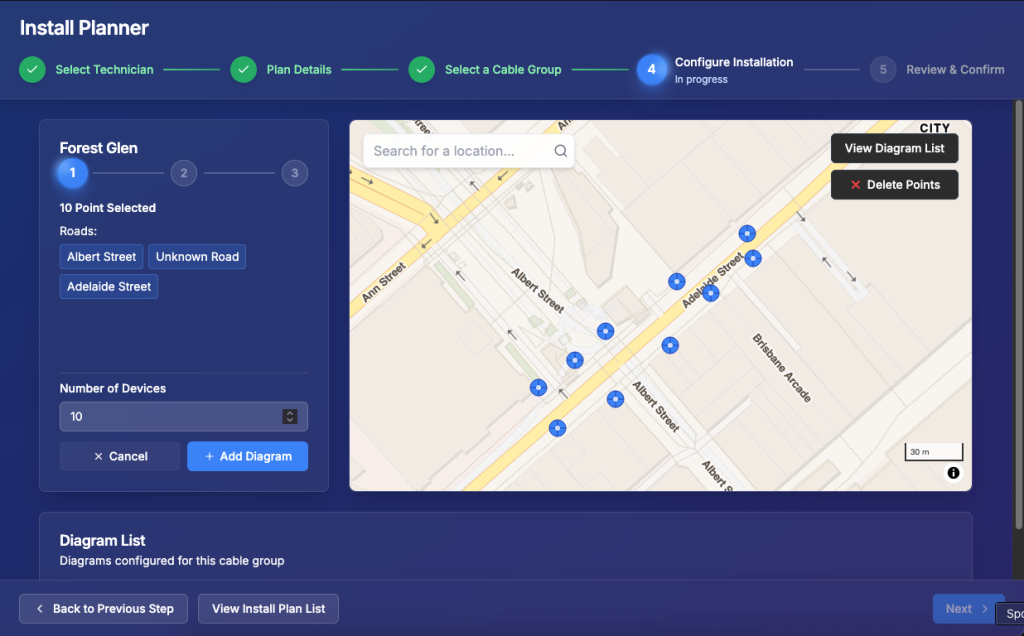
Task: Open View Diagram List on the map
Action: pos(894,148)
